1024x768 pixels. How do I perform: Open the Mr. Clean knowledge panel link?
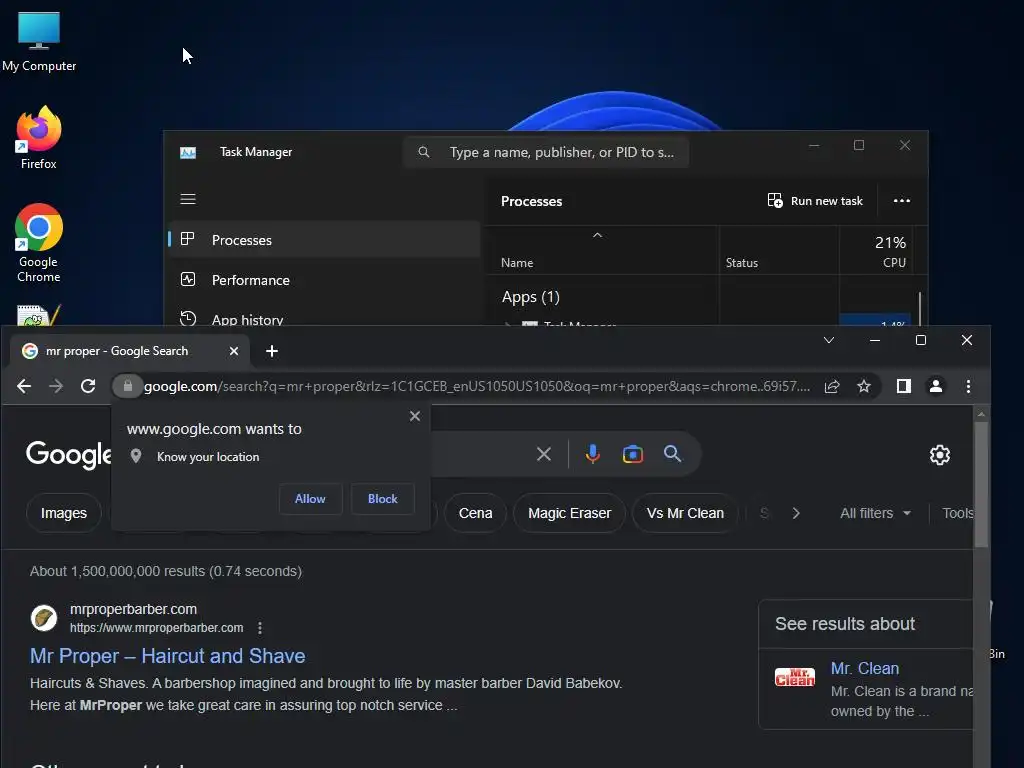pos(865,668)
